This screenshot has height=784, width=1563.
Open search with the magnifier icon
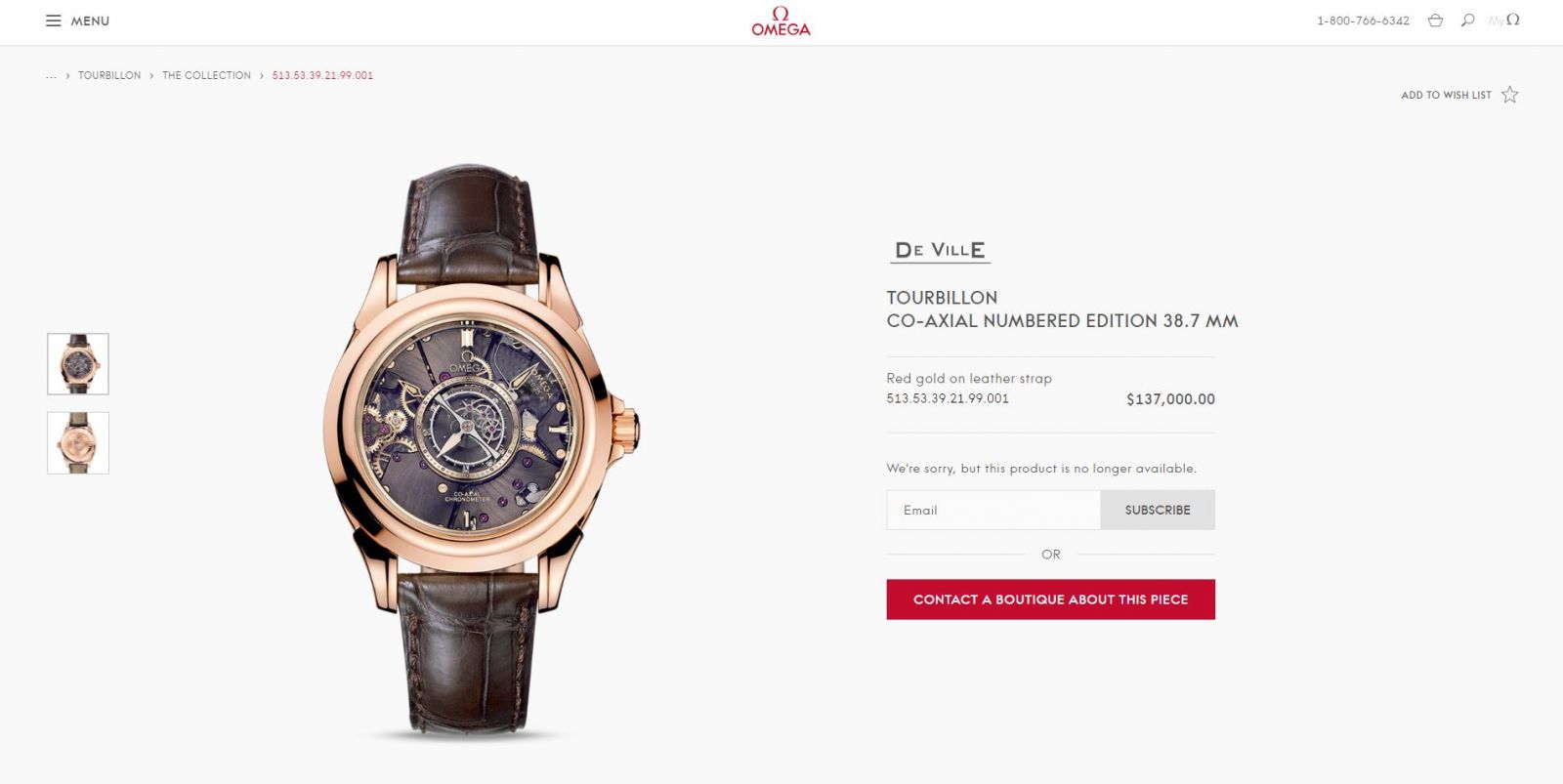1467,21
